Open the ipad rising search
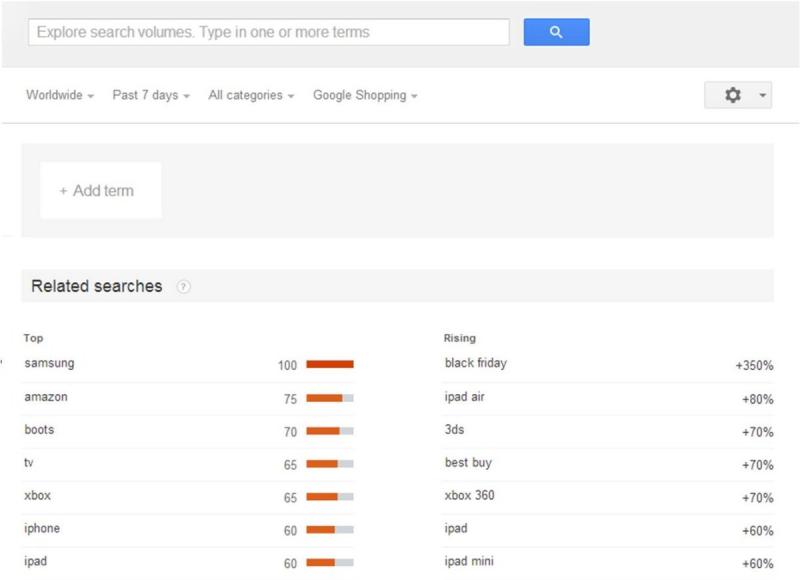 pos(456,528)
